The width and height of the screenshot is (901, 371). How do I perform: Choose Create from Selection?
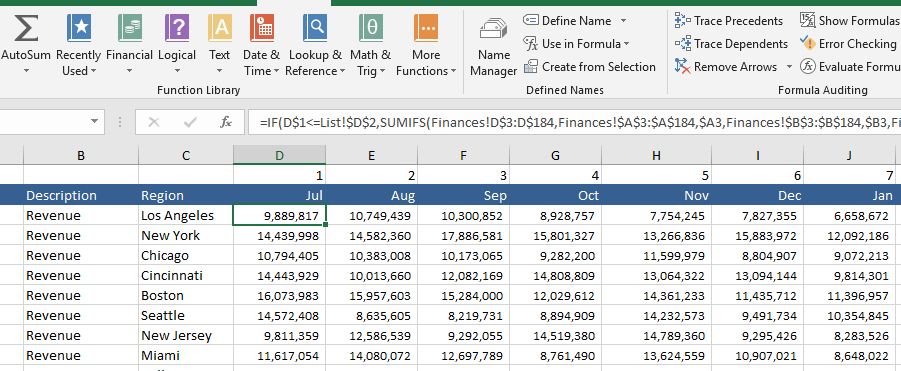coord(590,67)
